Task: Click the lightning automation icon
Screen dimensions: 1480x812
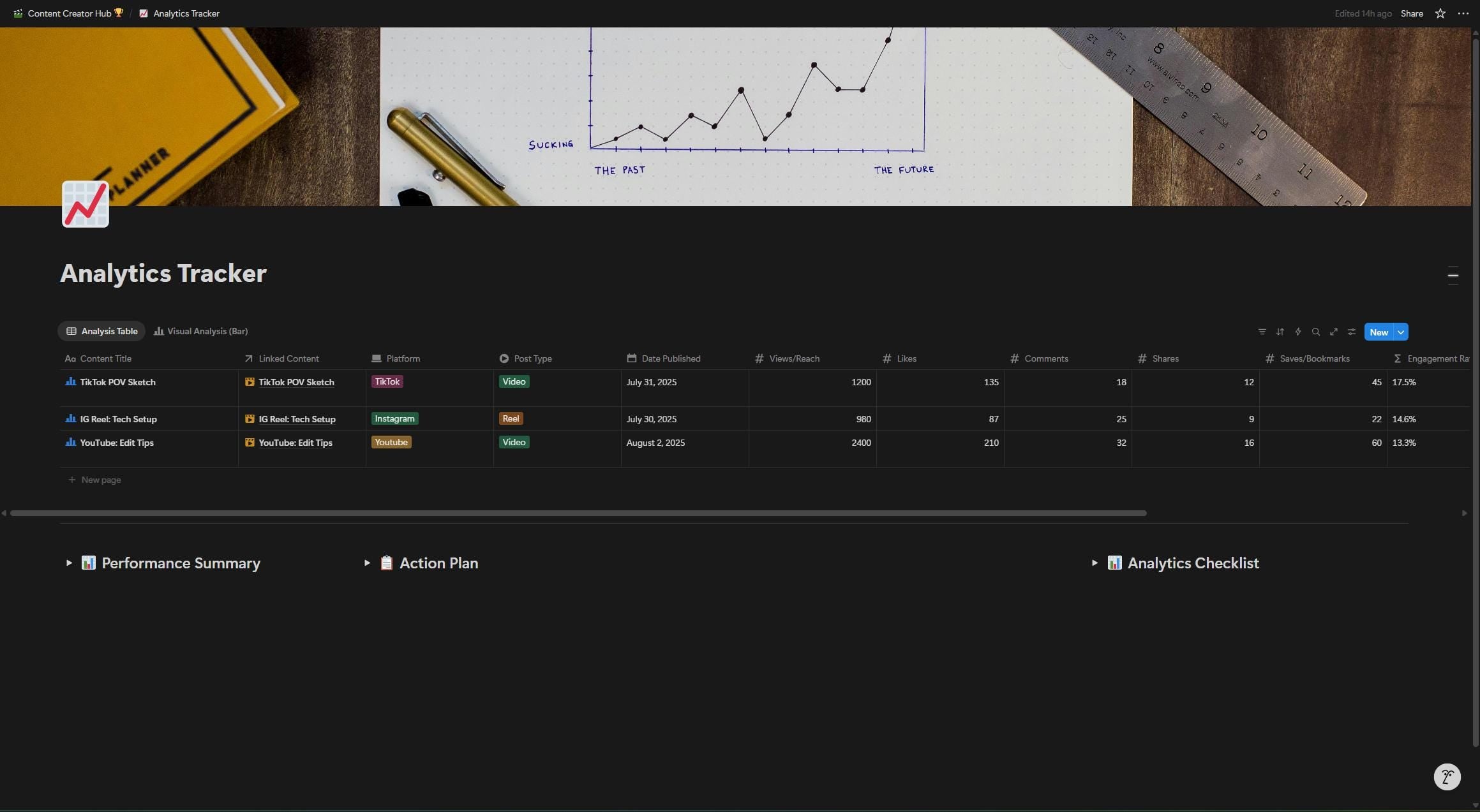Action: [x=1298, y=331]
